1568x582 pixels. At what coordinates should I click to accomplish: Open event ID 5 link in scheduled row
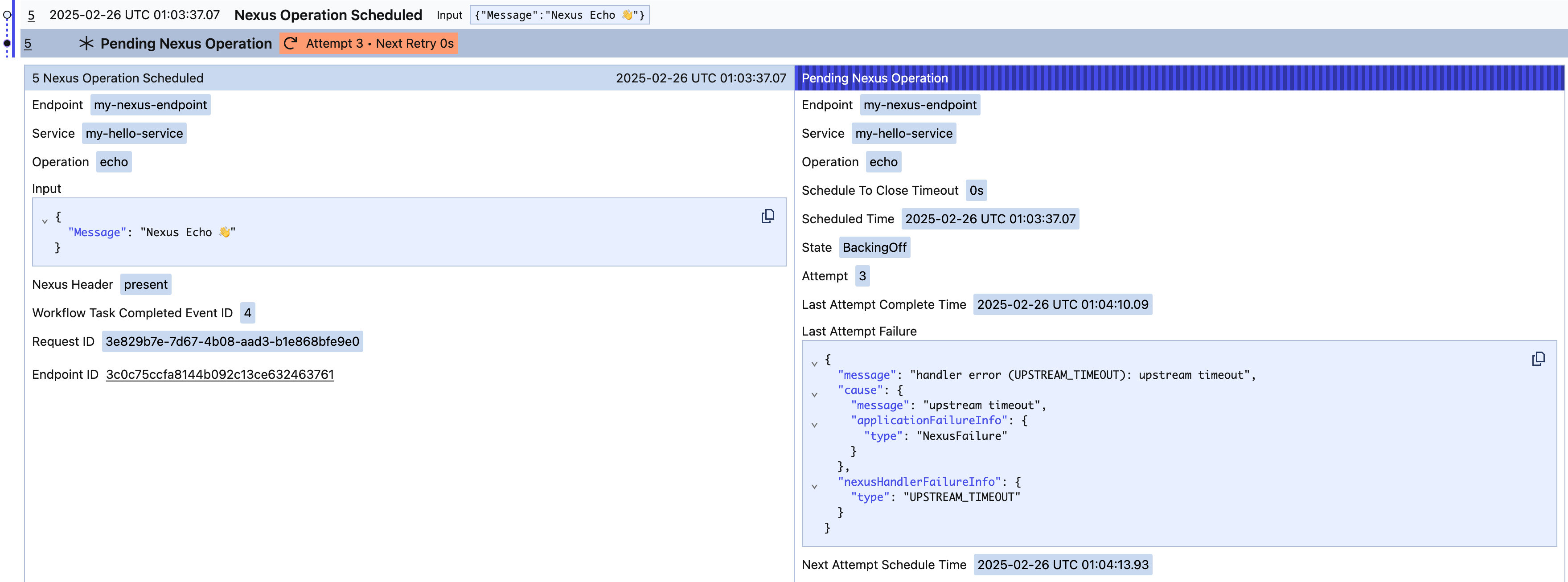31,15
